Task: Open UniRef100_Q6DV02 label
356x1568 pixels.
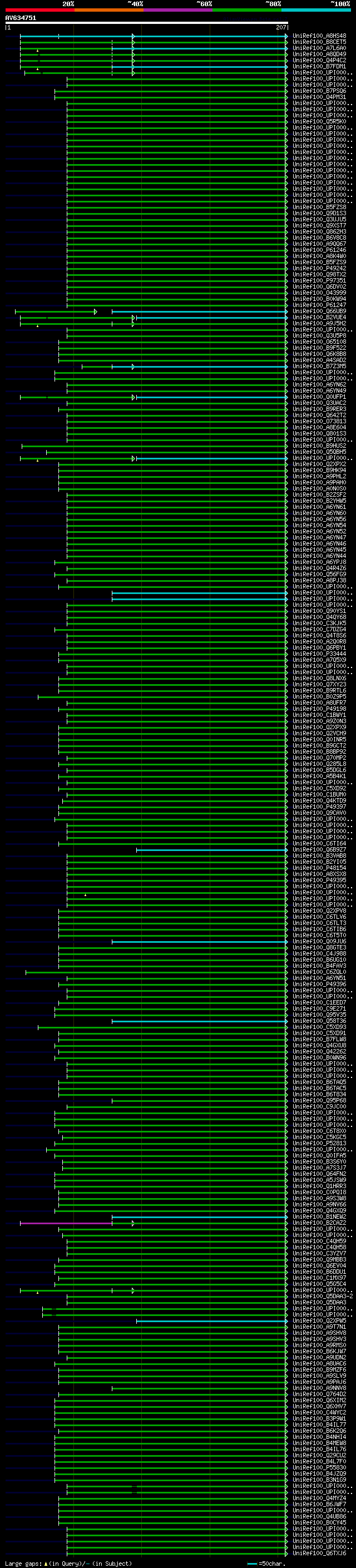Action: pyautogui.click(x=319, y=286)
